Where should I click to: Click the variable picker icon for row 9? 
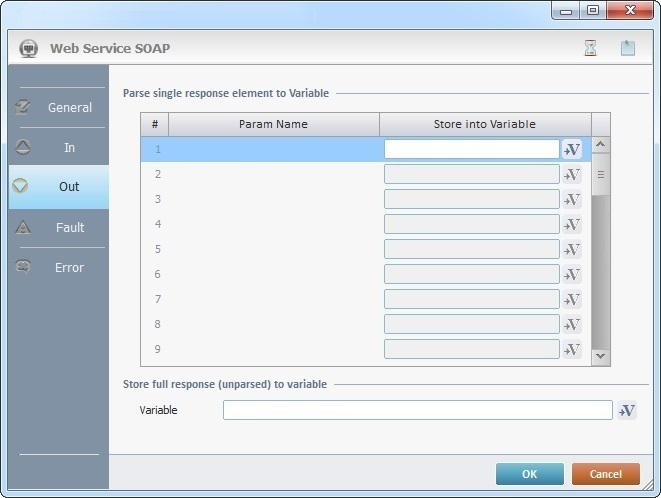(572, 350)
